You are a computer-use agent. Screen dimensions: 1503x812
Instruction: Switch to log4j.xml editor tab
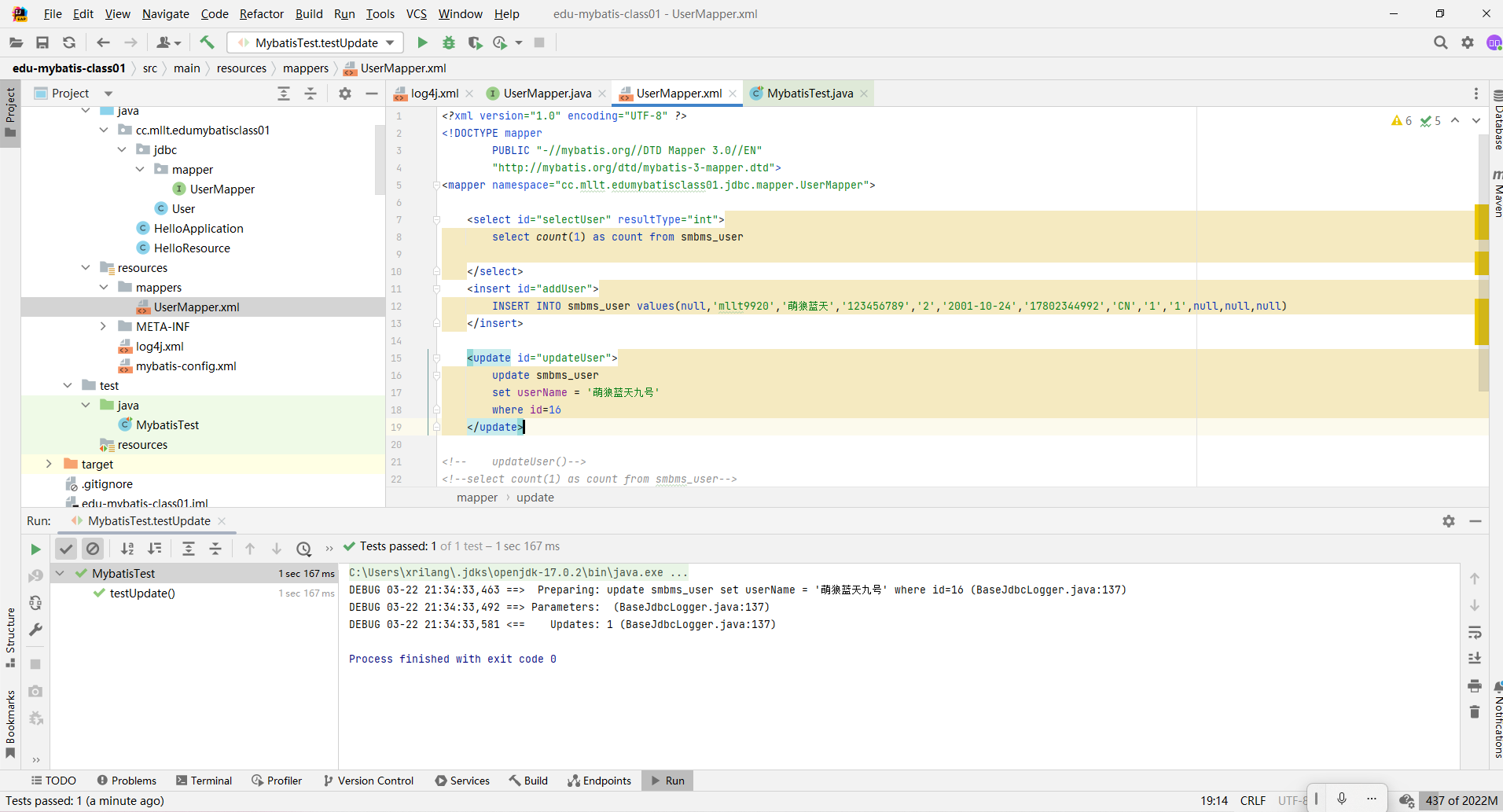tap(435, 94)
